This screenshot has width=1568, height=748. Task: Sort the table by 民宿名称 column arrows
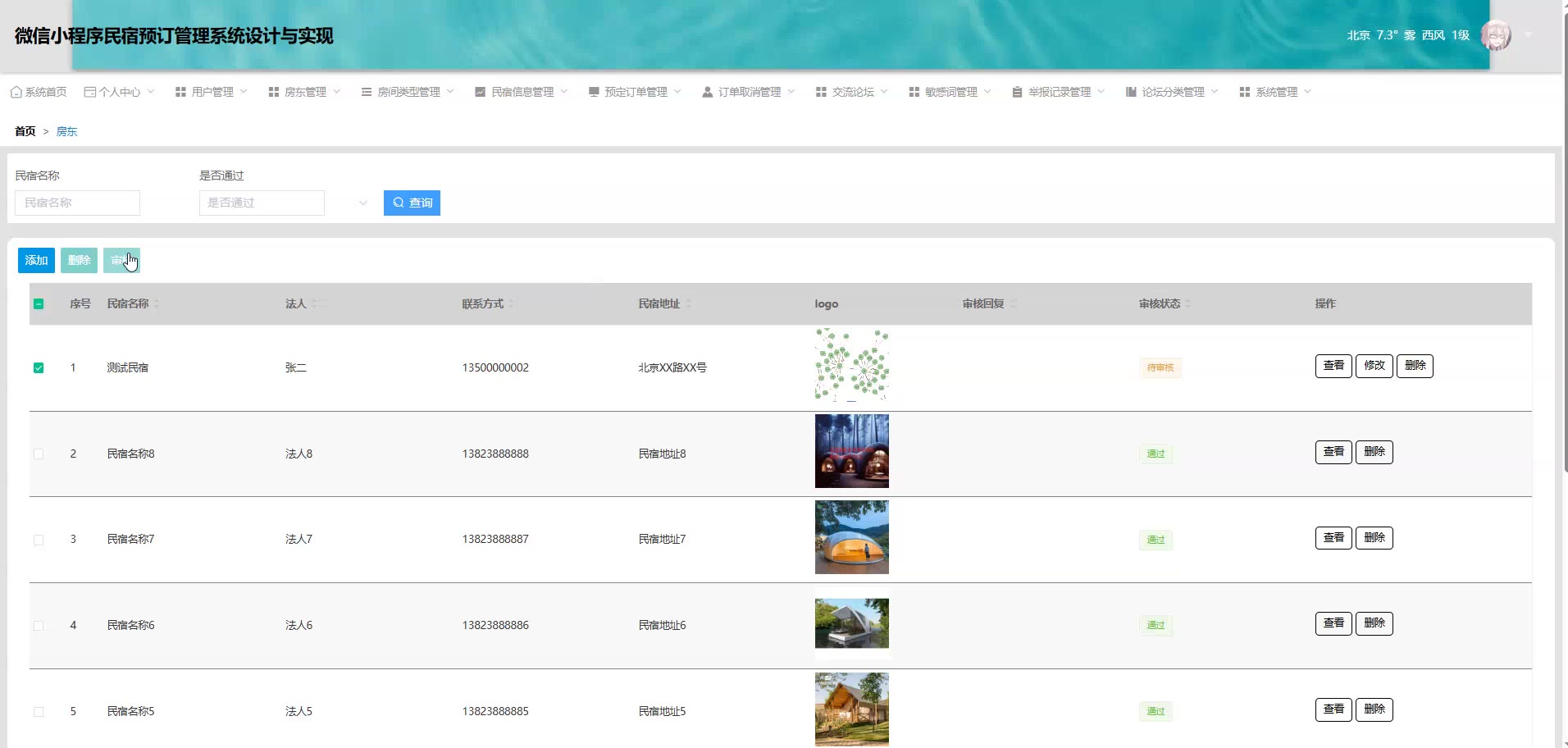click(157, 303)
